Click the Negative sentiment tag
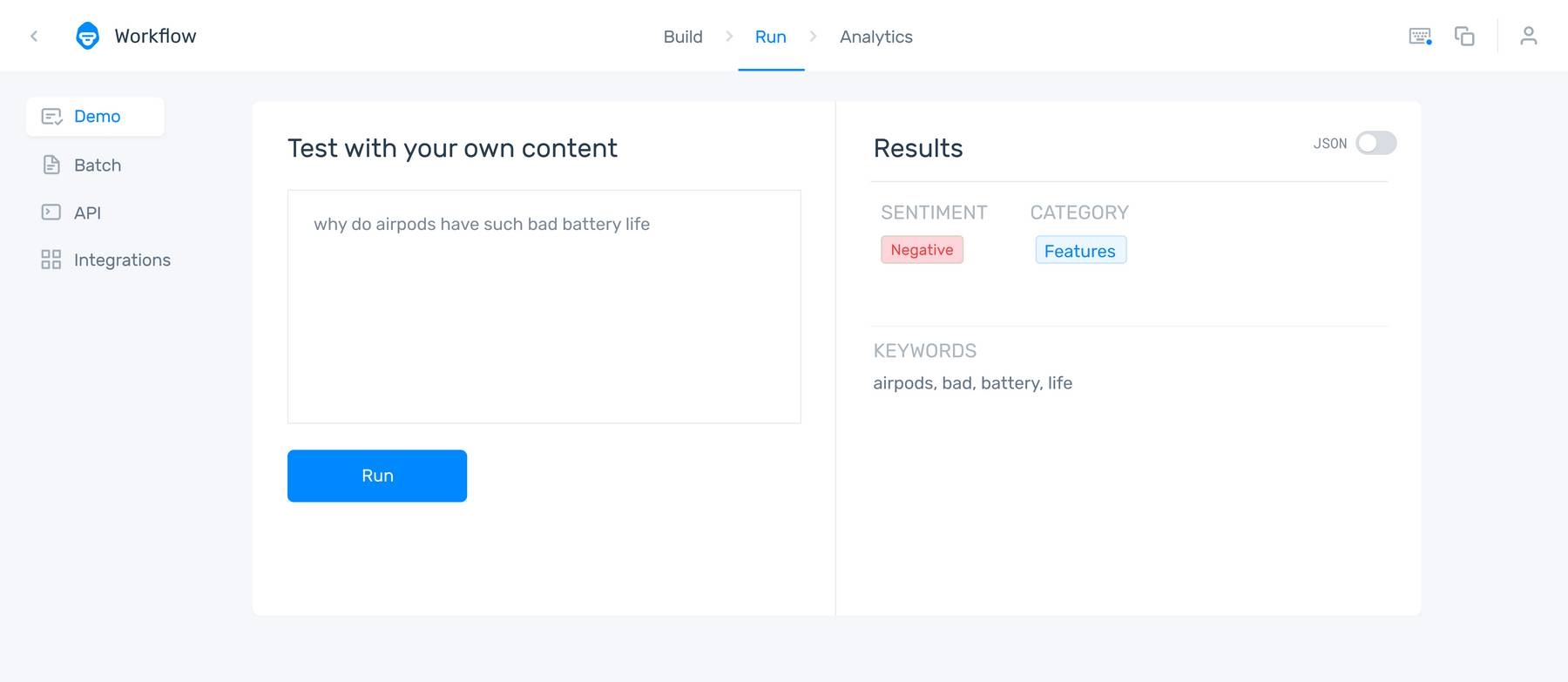This screenshot has height=682, width=1568. 922,250
